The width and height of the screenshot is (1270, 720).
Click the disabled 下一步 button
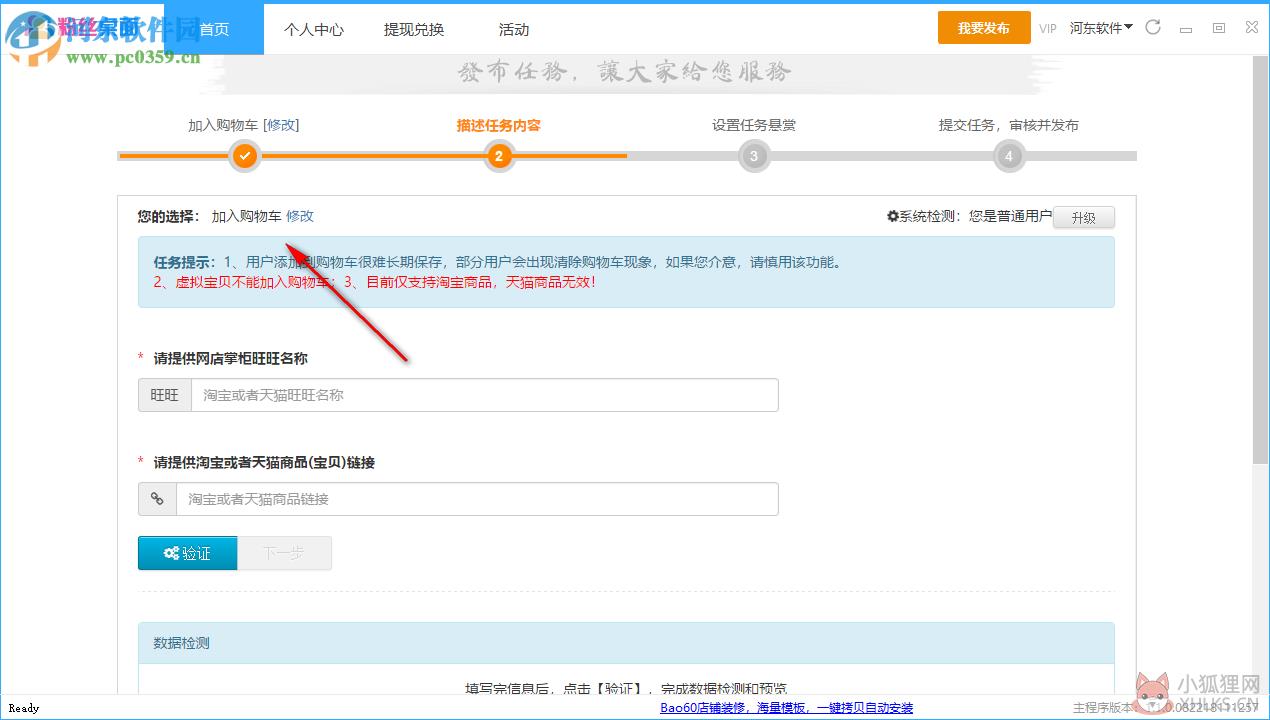(284, 553)
